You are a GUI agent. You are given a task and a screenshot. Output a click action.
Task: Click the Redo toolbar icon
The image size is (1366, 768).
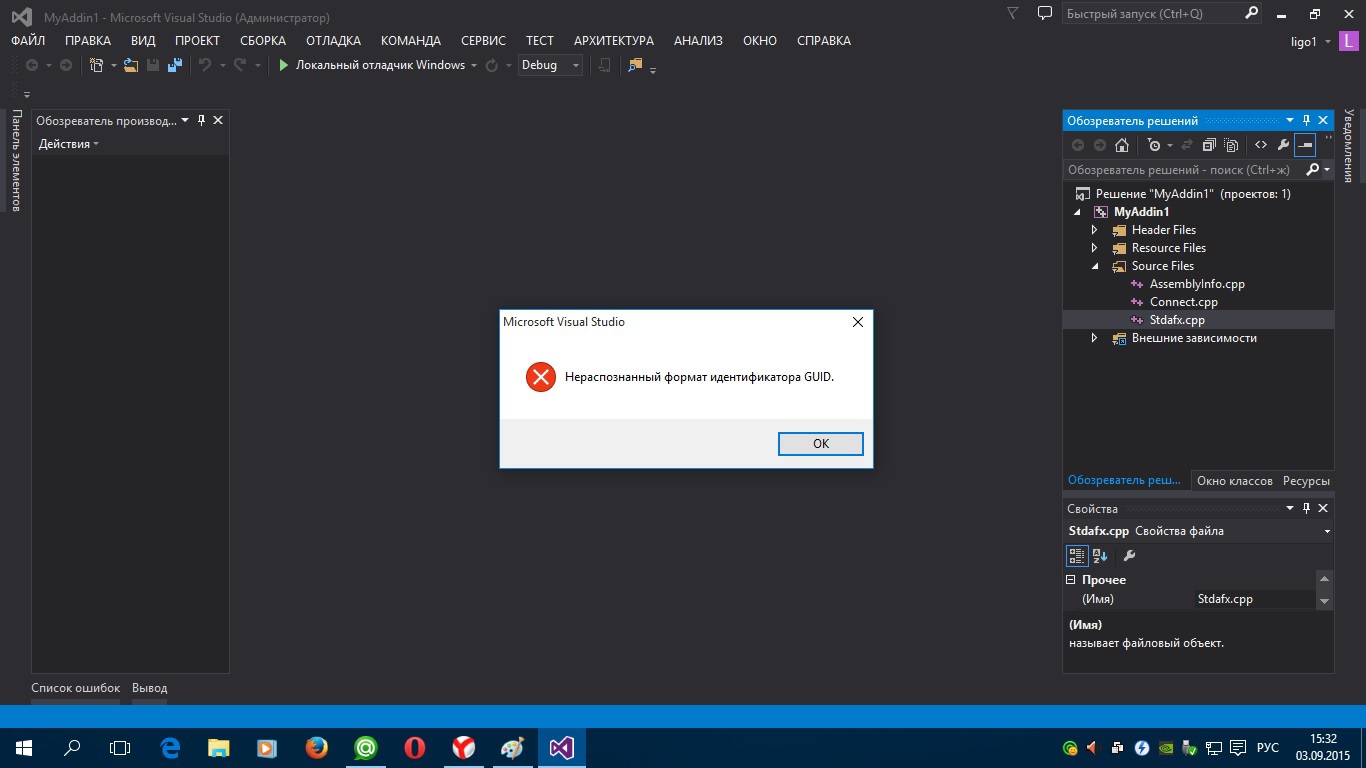240,65
